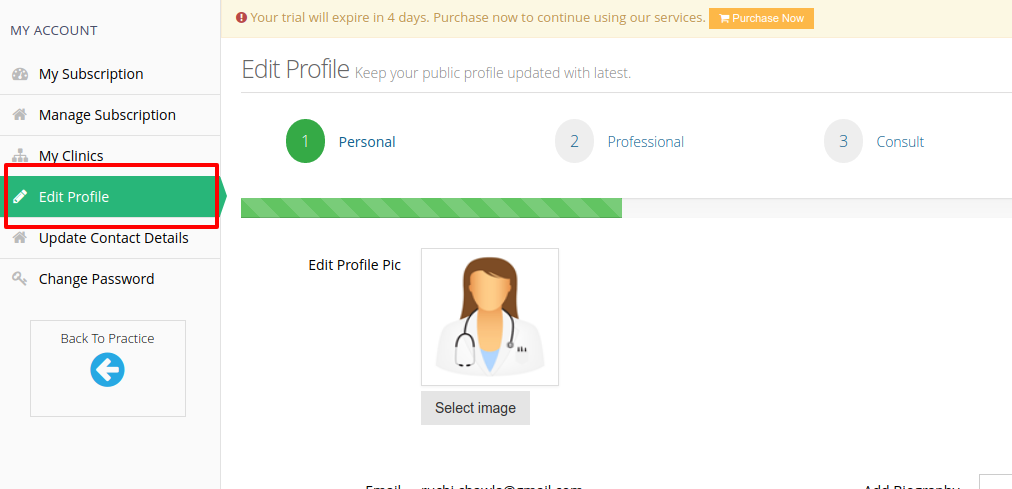Screen dimensions: 1012x489
Task: Click the key icon beside Change Password
Action: (x=20, y=279)
